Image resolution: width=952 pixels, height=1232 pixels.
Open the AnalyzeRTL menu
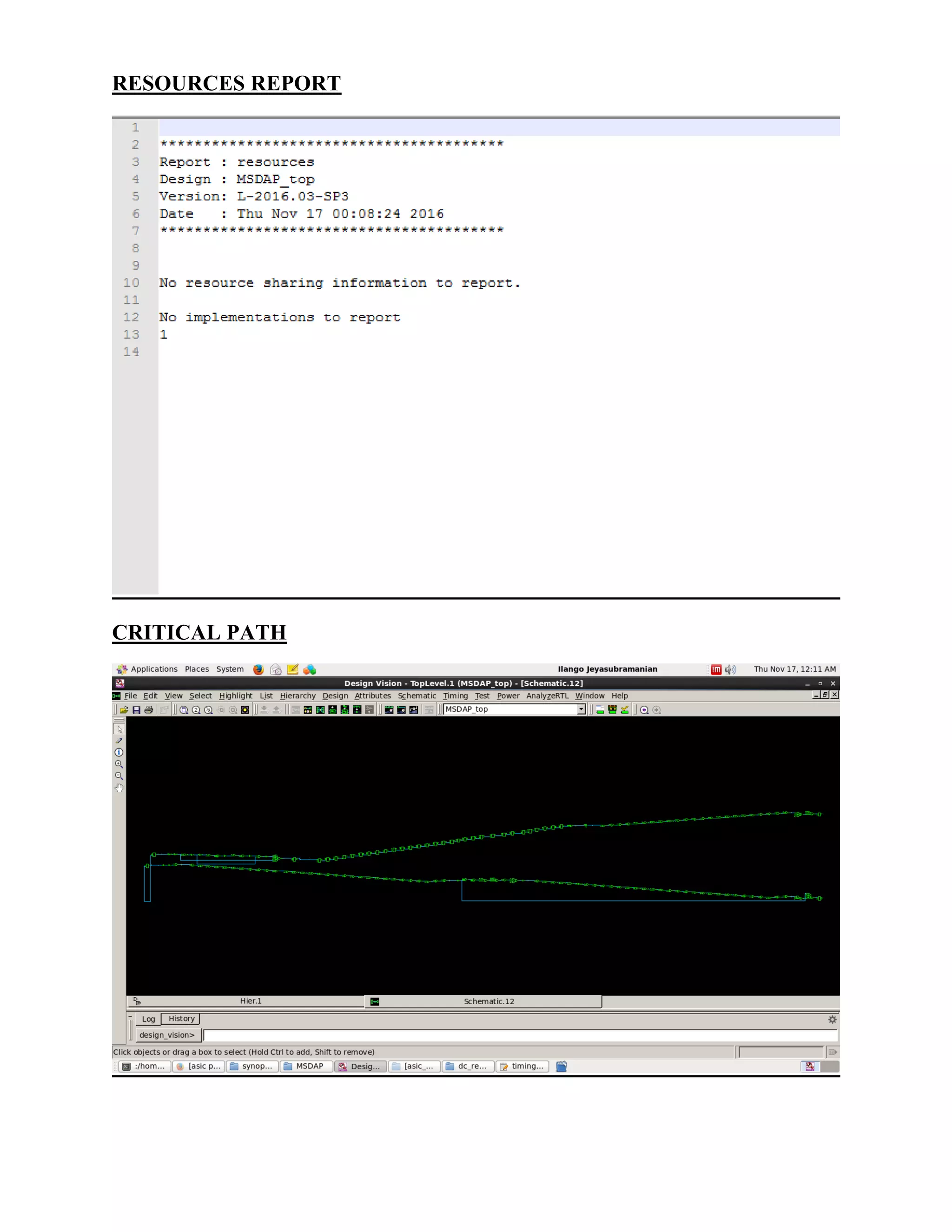coord(548,696)
